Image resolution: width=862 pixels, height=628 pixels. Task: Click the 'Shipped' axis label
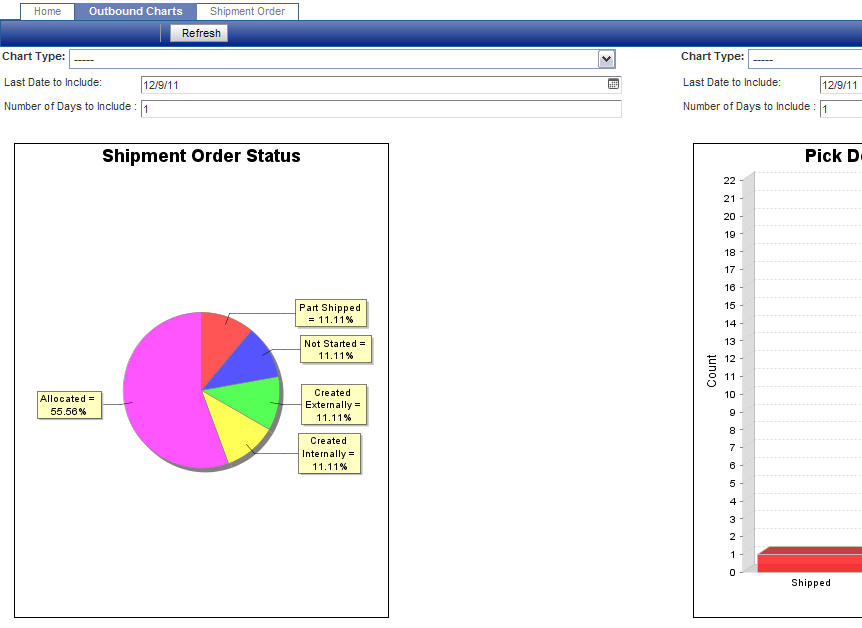pos(811,583)
